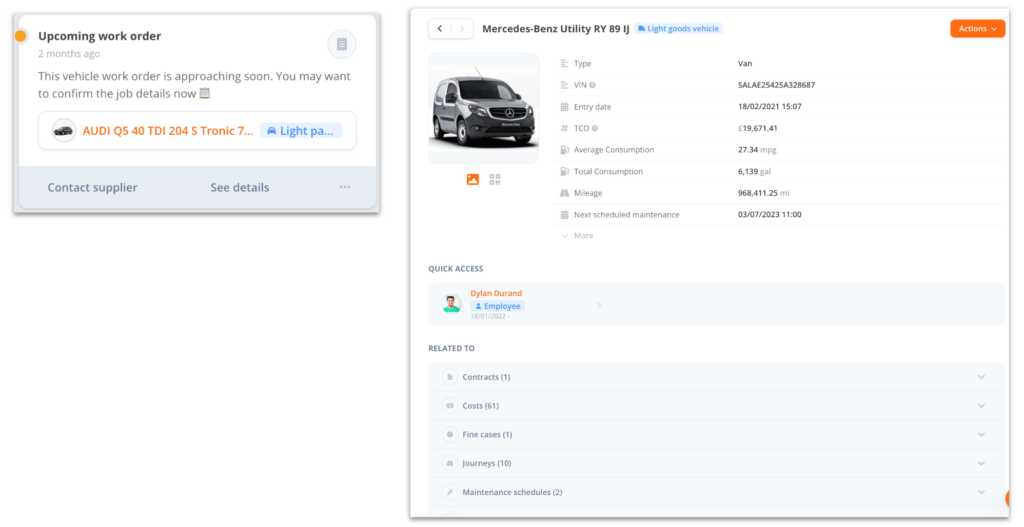The width and height of the screenshot is (1024, 527).
Task: Click Contact supplier
Action: [x=92, y=187]
